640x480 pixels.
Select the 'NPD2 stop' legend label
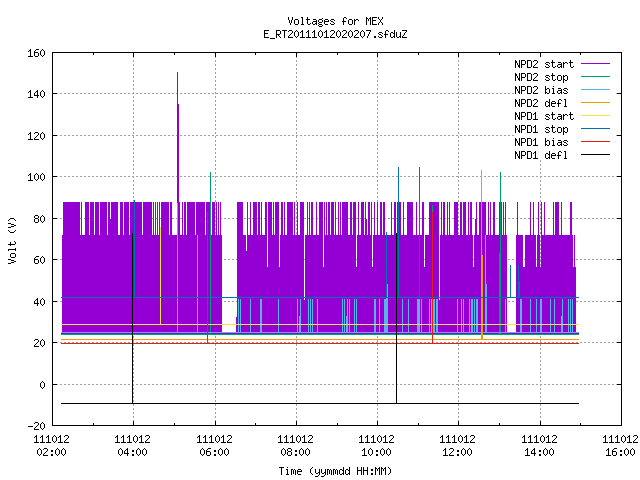(541, 77)
